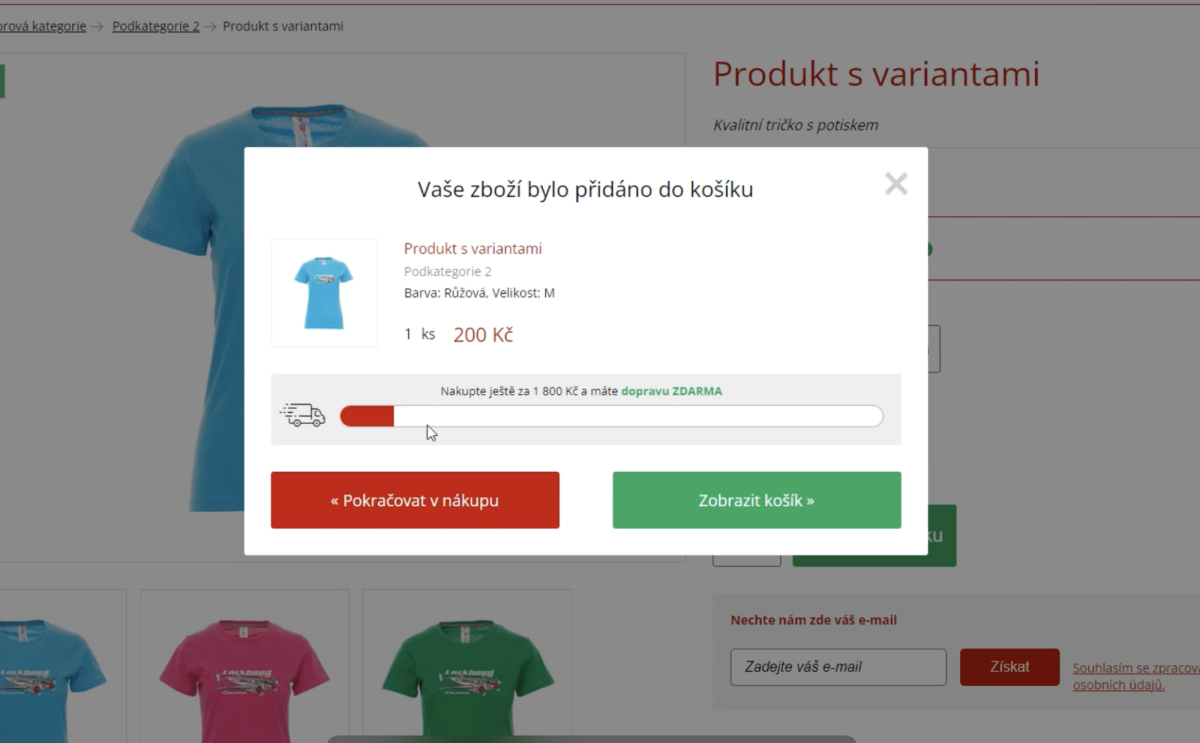The image size is (1200, 743).
Task: Select the pink t-shirt variant thumbnail
Action: pos(244,666)
